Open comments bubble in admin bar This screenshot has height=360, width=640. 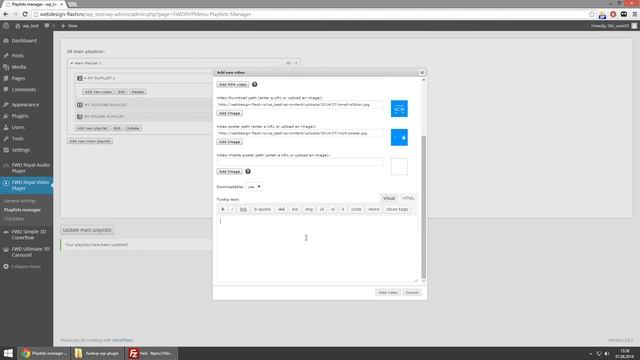[47, 26]
